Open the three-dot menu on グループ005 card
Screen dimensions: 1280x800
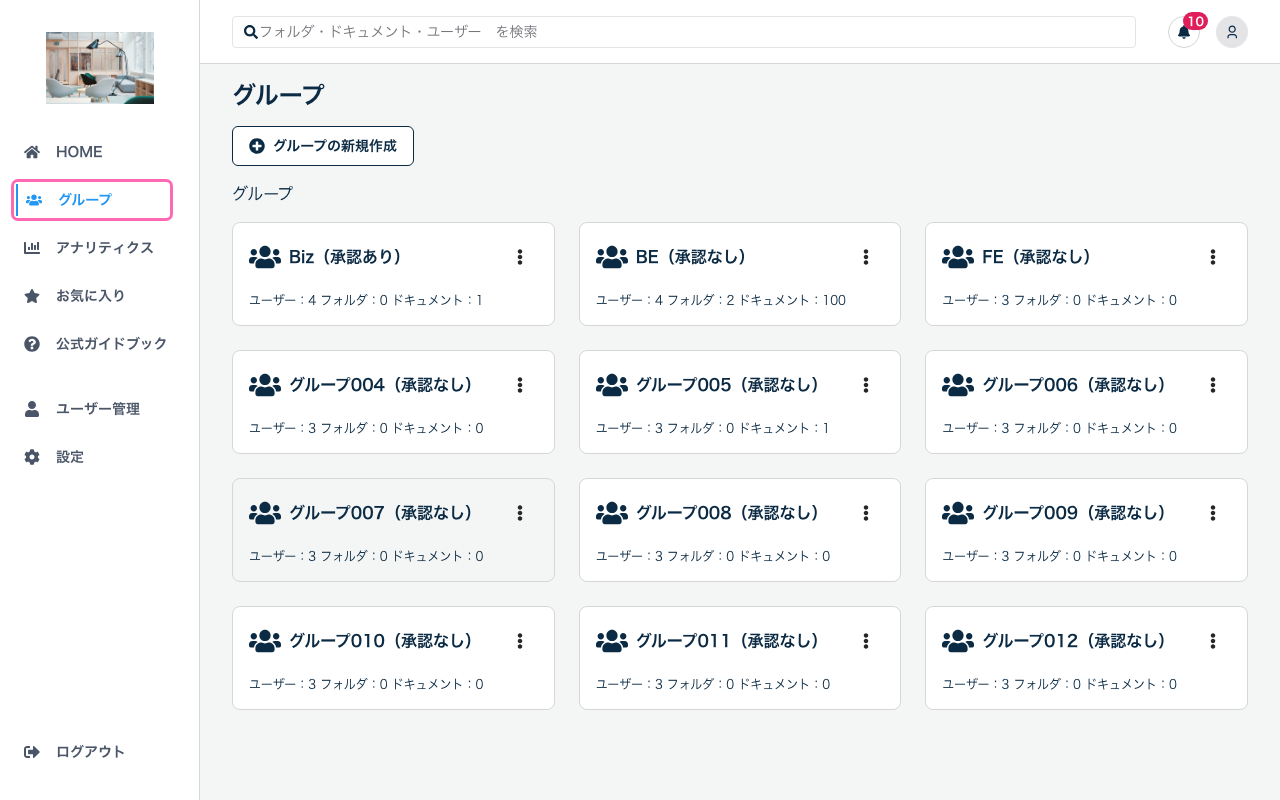866,384
